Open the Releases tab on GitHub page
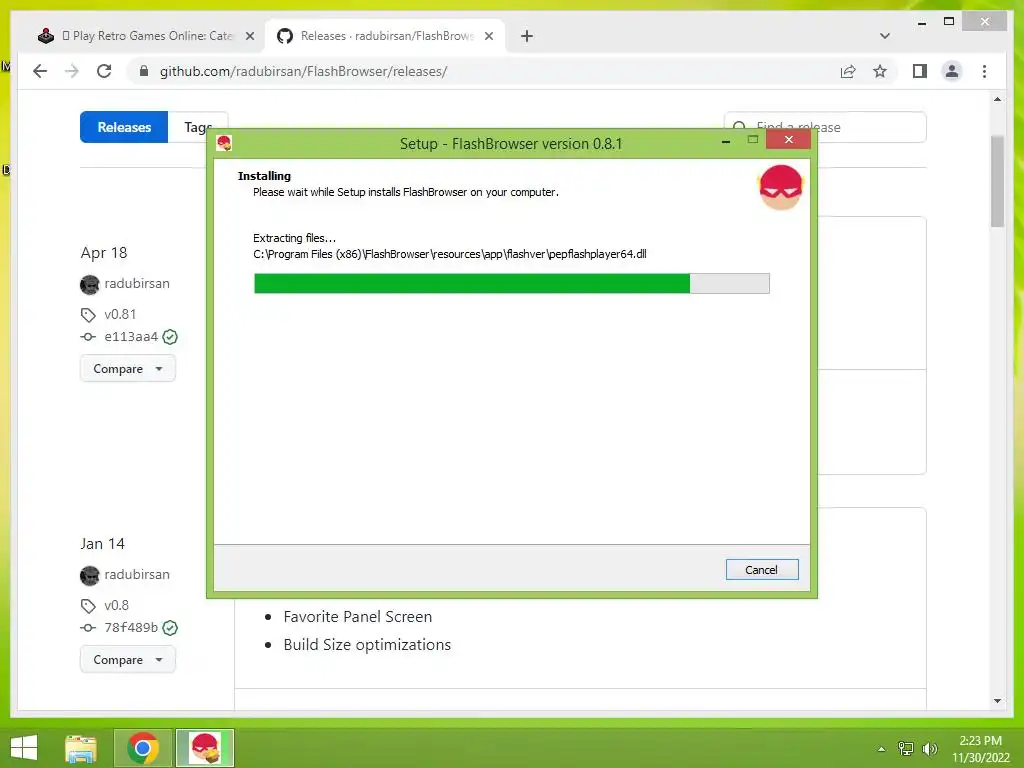The height and width of the screenshot is (768, 1024). (124, 127)
